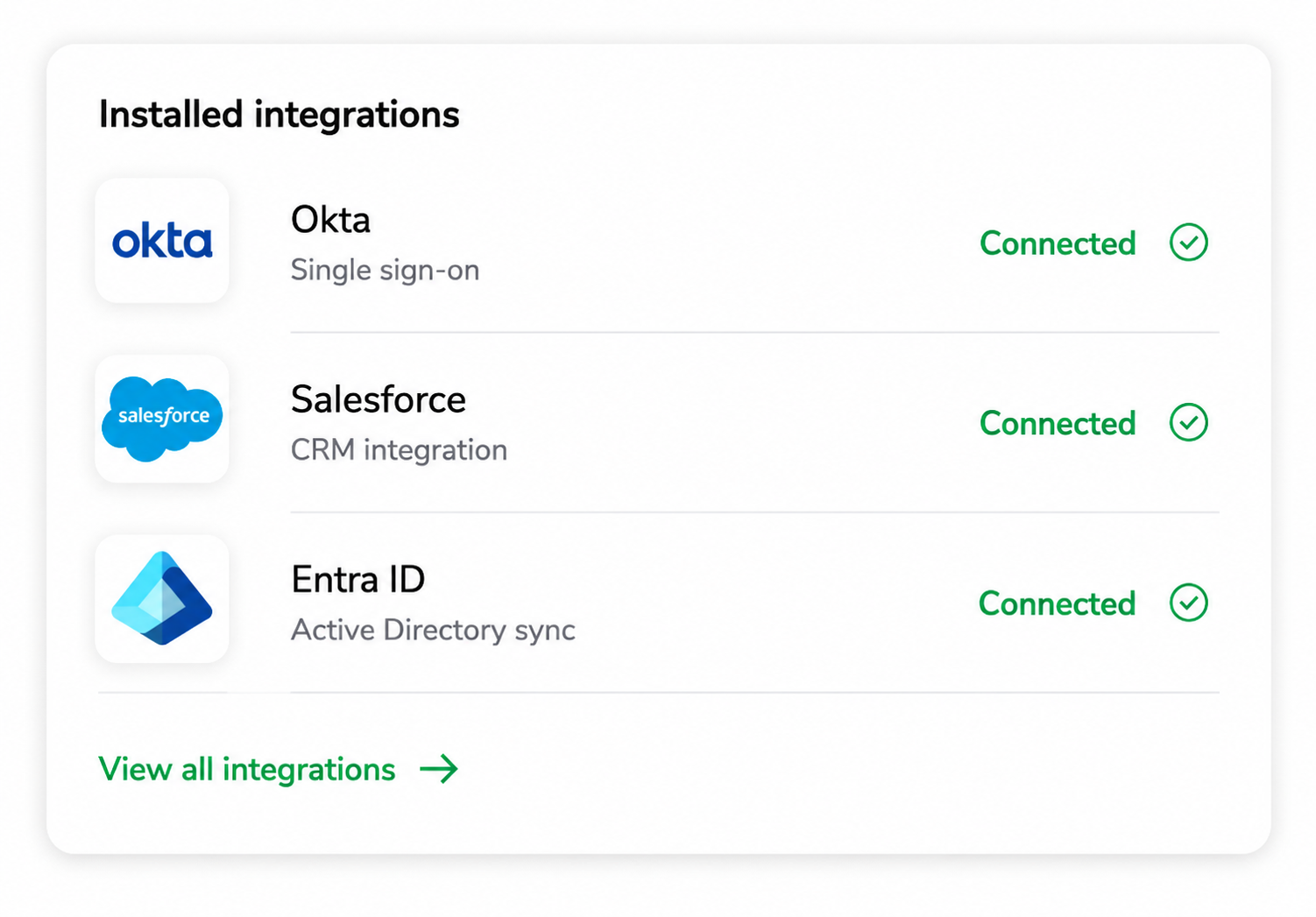1316x917 pixels.
Task: Click the CRM integration description text
Action: 399,450
